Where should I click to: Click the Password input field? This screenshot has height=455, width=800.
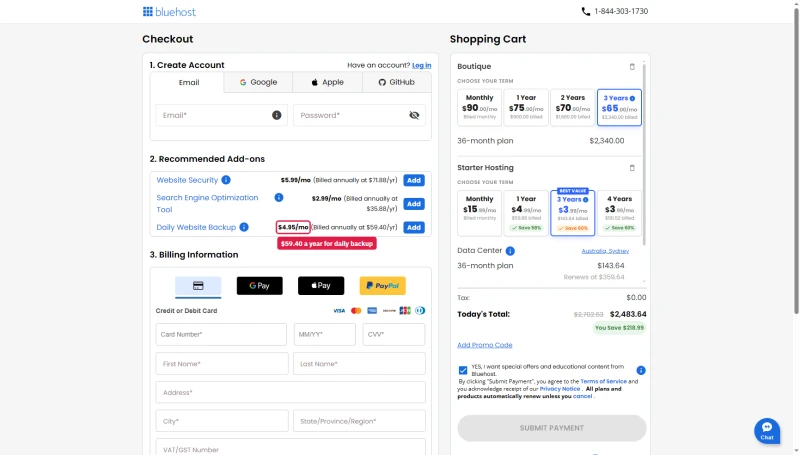359,115
